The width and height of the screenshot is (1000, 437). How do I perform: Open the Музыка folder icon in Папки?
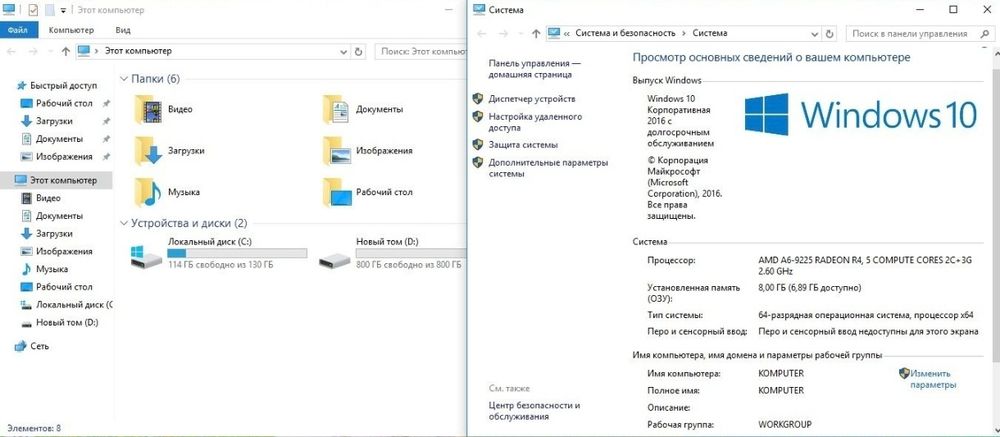(x=148, y=192)
